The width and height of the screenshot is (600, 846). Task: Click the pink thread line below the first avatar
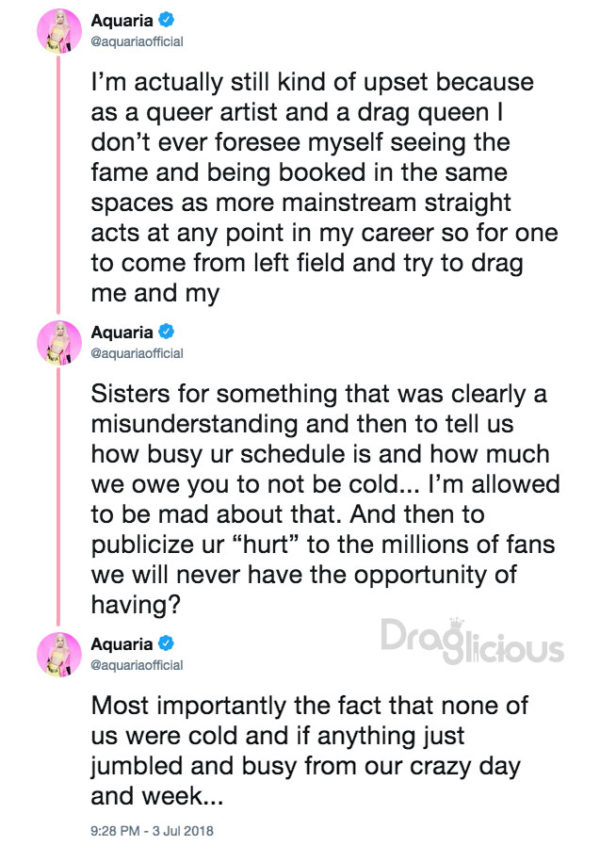point(58,183)
